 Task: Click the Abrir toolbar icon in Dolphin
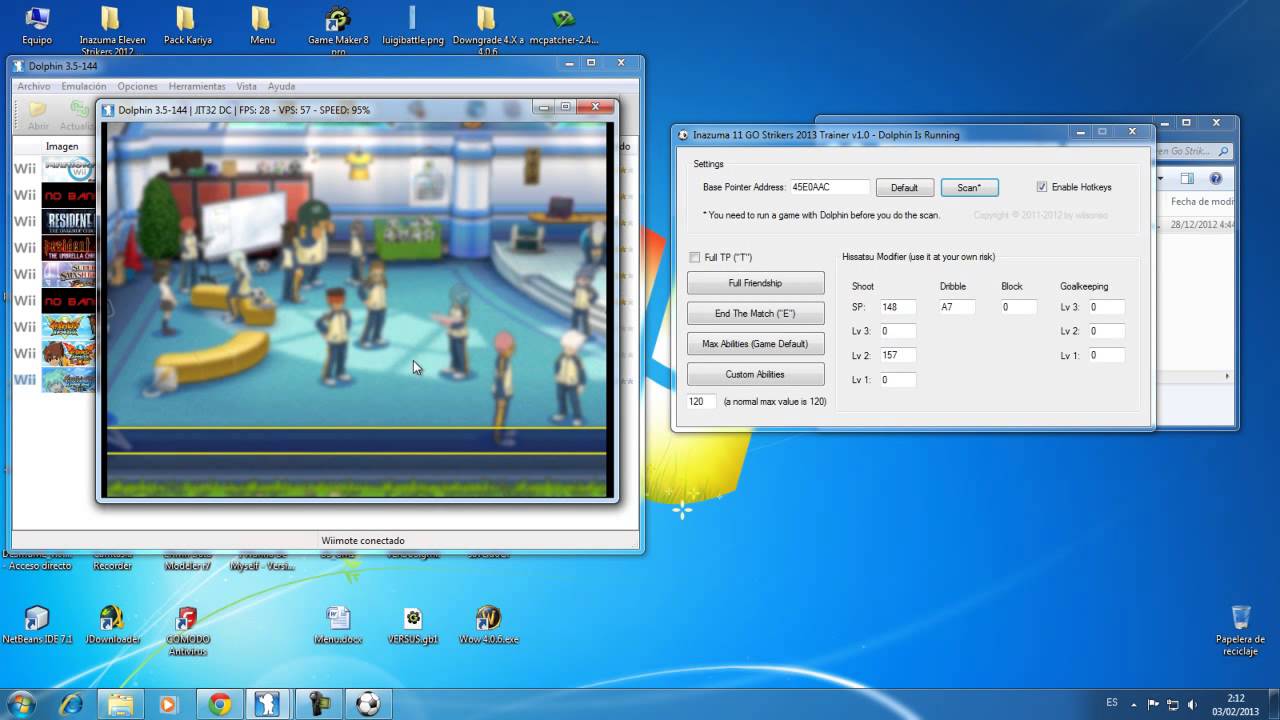(38, 115)
